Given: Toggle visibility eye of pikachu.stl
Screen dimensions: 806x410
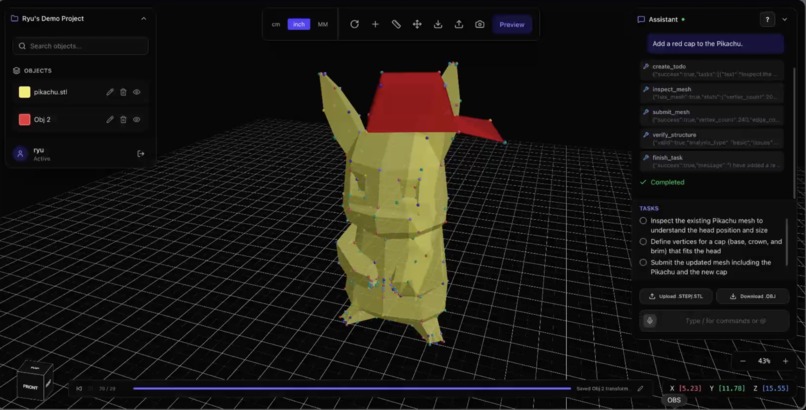Looking at the screenshot, I should (x=137, y=92).
